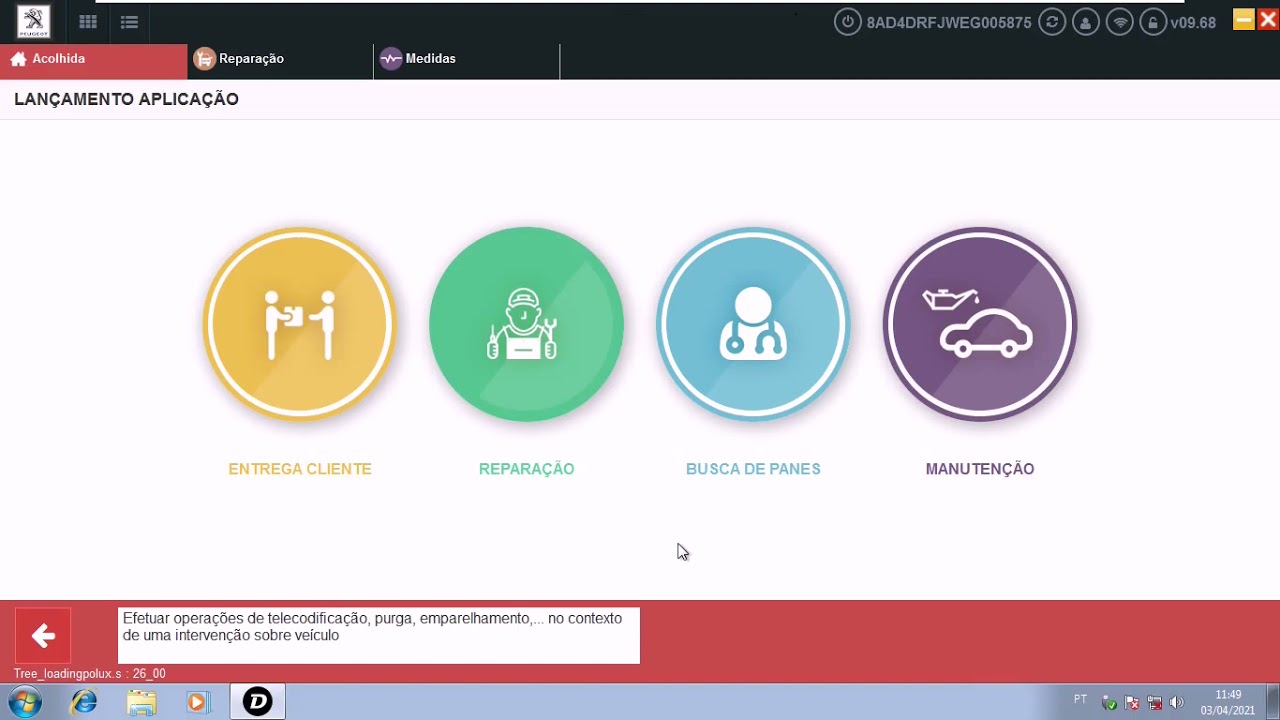Click the version v09.68 text
Viewport: 1280px width, 720px height.
pos(1193,23)
